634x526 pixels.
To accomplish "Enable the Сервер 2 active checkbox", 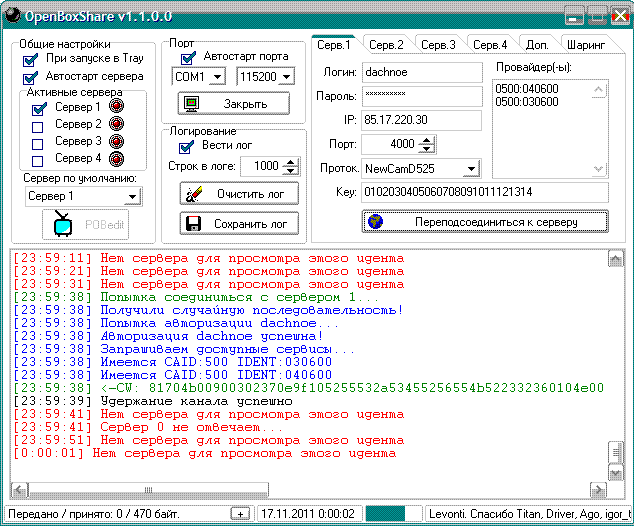I will [x=38, y=125].
